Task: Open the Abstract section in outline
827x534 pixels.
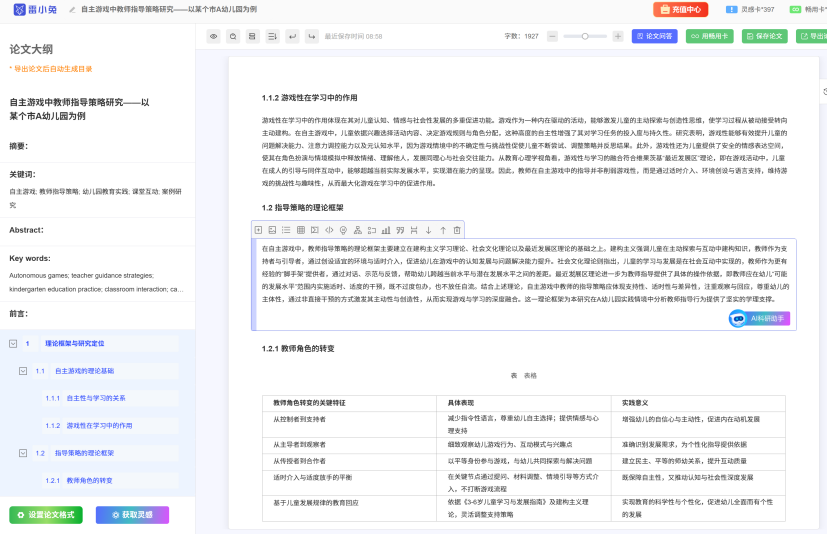Action: pyautogui.click(x=26, y=230)
